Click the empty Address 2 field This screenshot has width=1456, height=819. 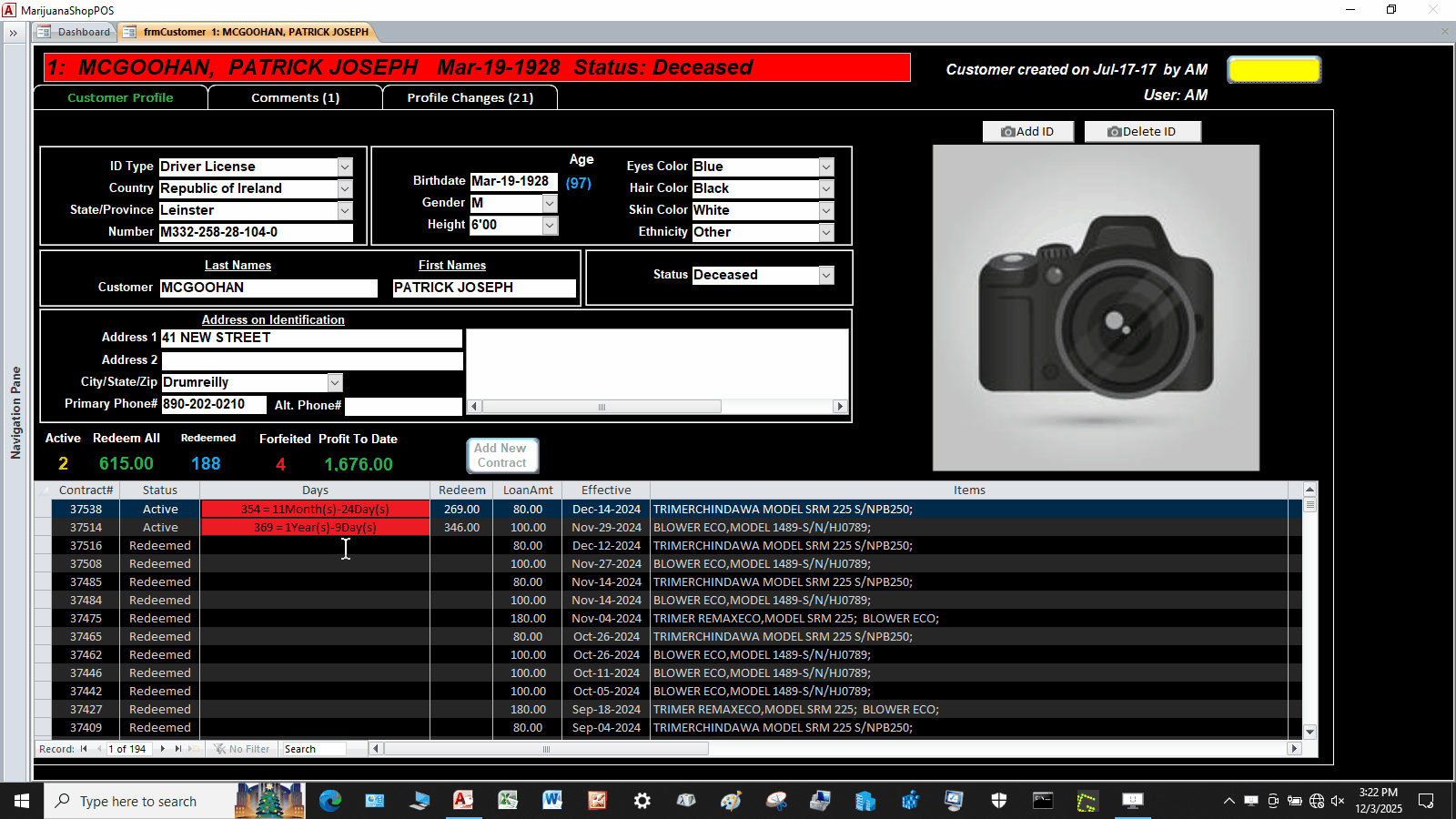[311, 360]
